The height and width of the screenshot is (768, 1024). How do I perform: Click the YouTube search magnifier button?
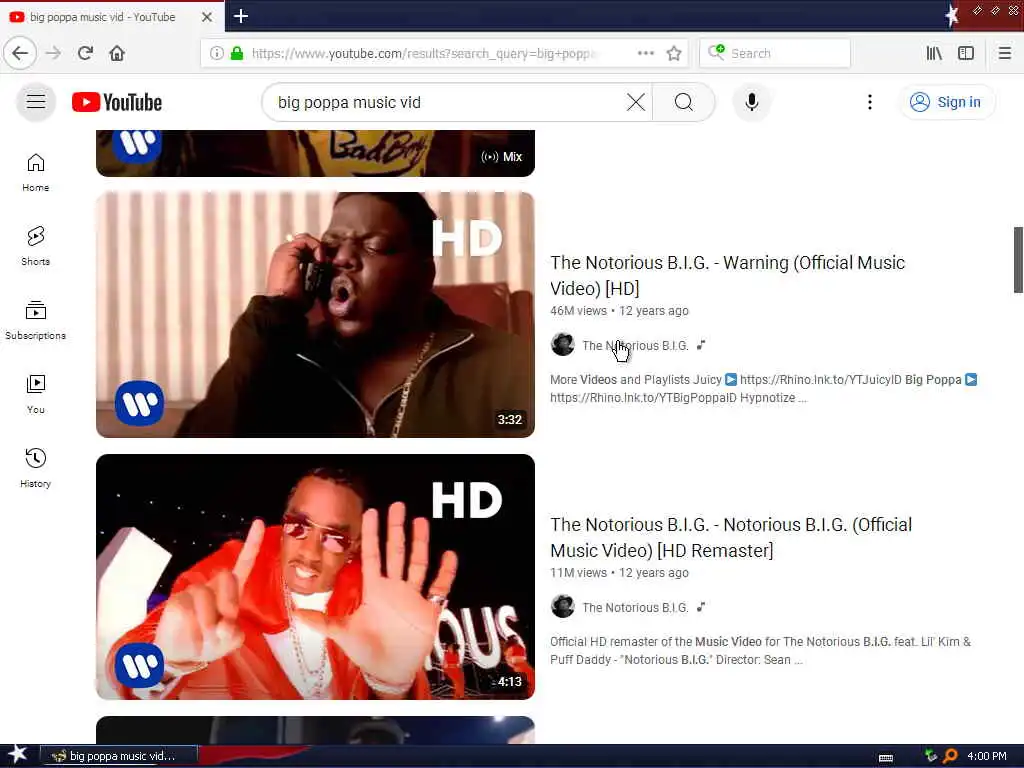[x=684, y=102]
